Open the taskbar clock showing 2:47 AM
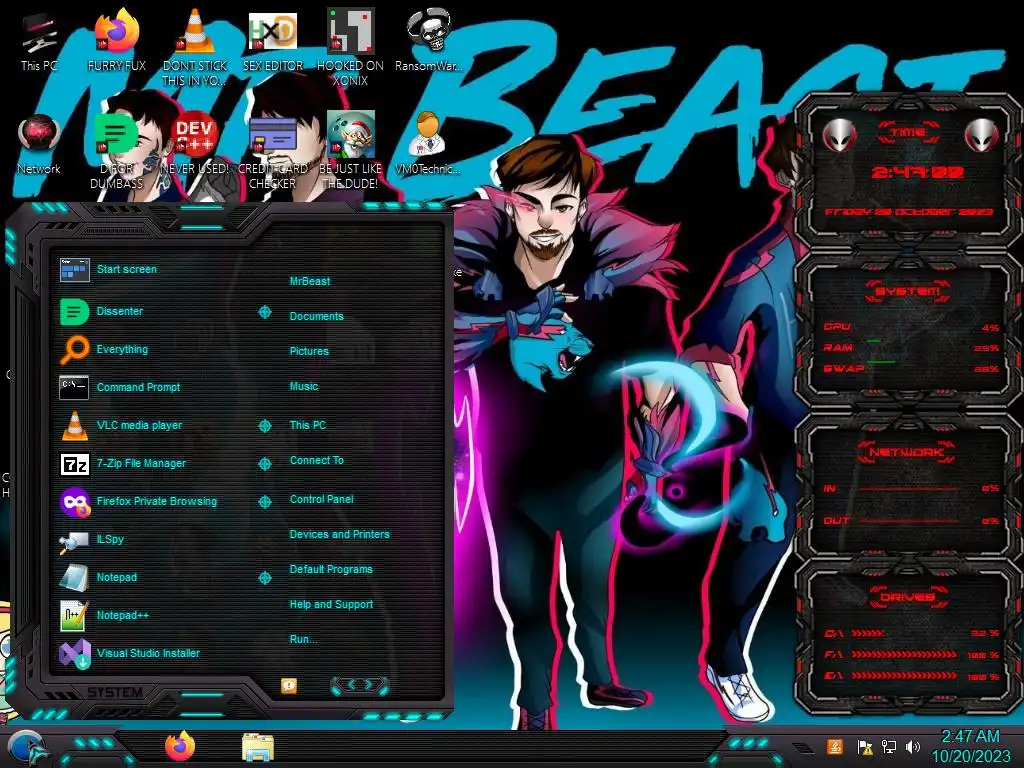This screenshot has width=1024, height=768. coord(970,746)
